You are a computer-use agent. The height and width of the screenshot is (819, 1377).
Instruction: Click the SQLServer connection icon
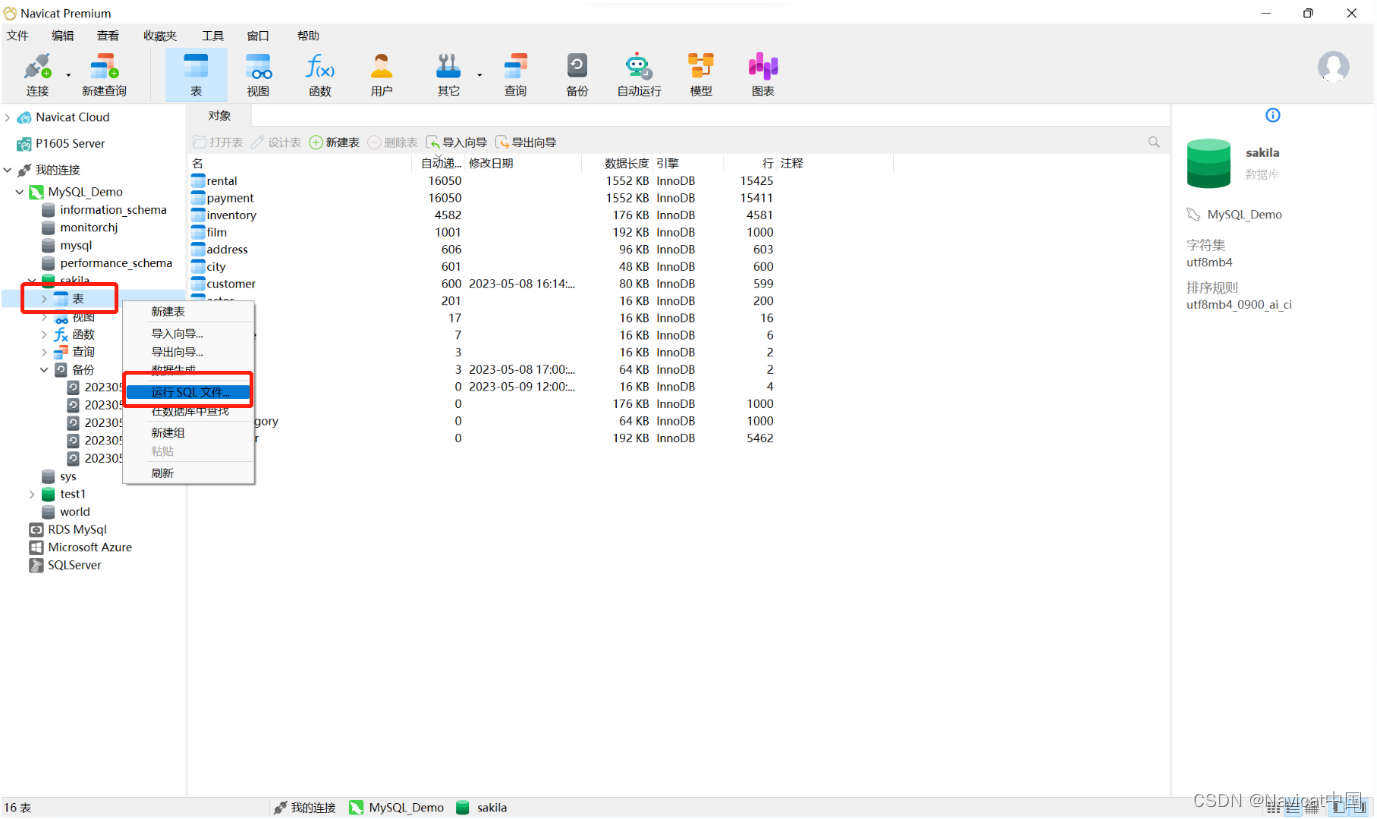[37, 565]
